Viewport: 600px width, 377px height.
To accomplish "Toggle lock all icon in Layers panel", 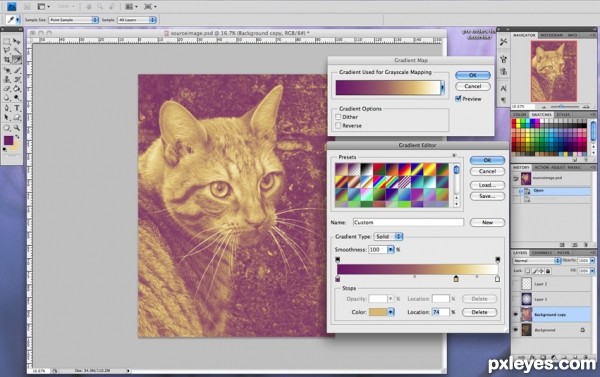I will (x=548, y=271).
